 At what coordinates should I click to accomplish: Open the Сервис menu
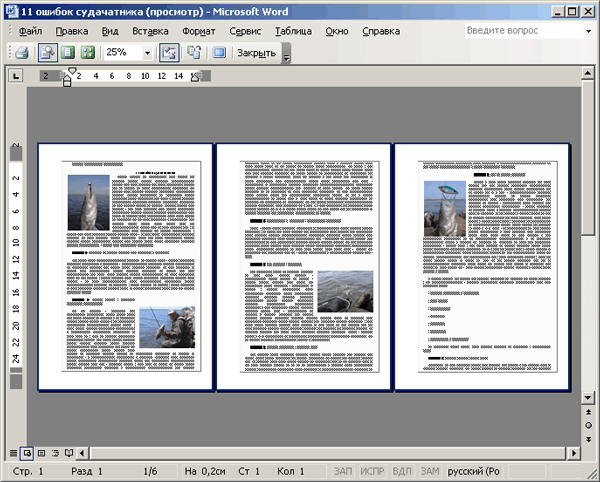pos(245,31)
